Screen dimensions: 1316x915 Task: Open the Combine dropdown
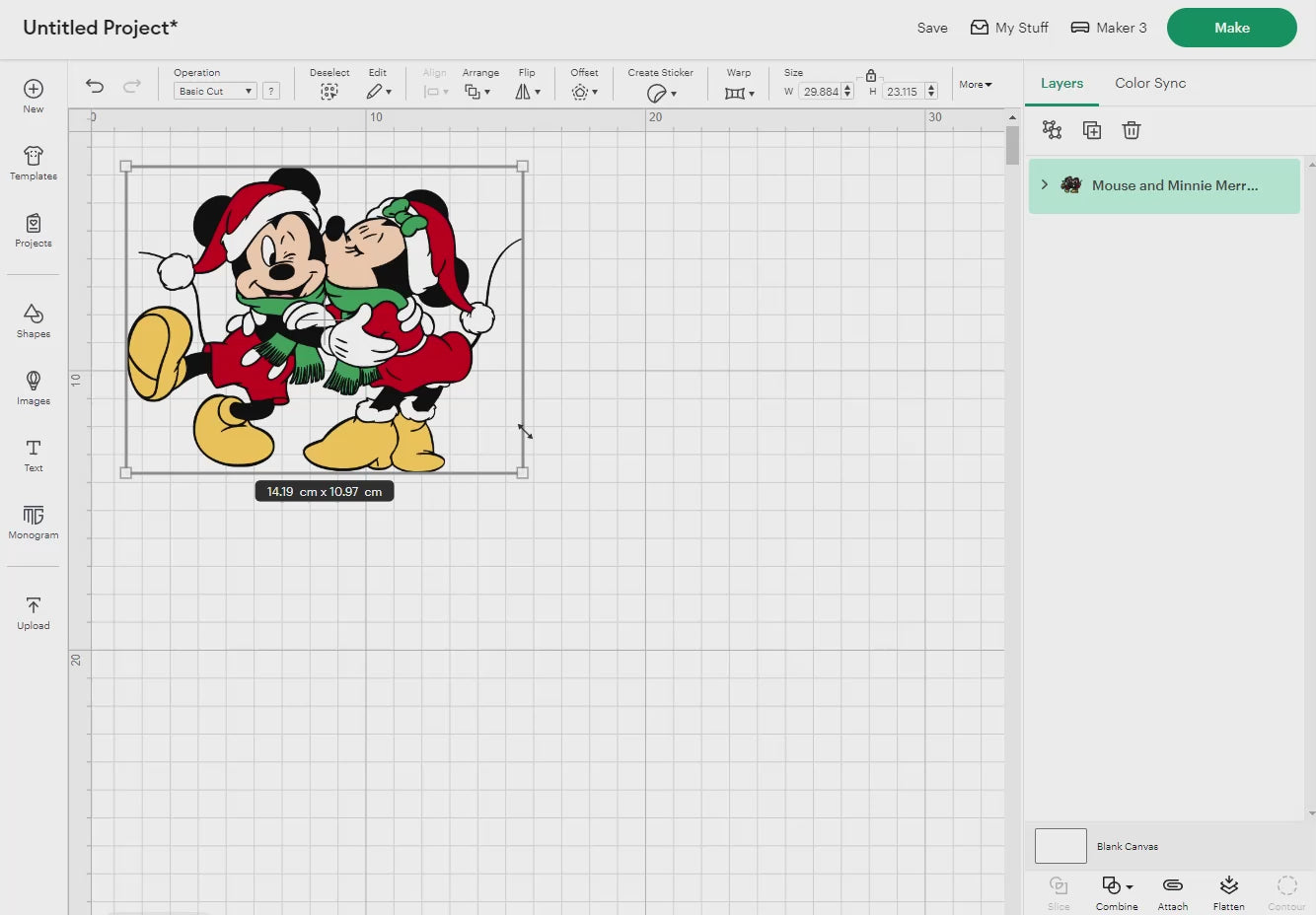pyautogui.click(x=1117, y=891)
